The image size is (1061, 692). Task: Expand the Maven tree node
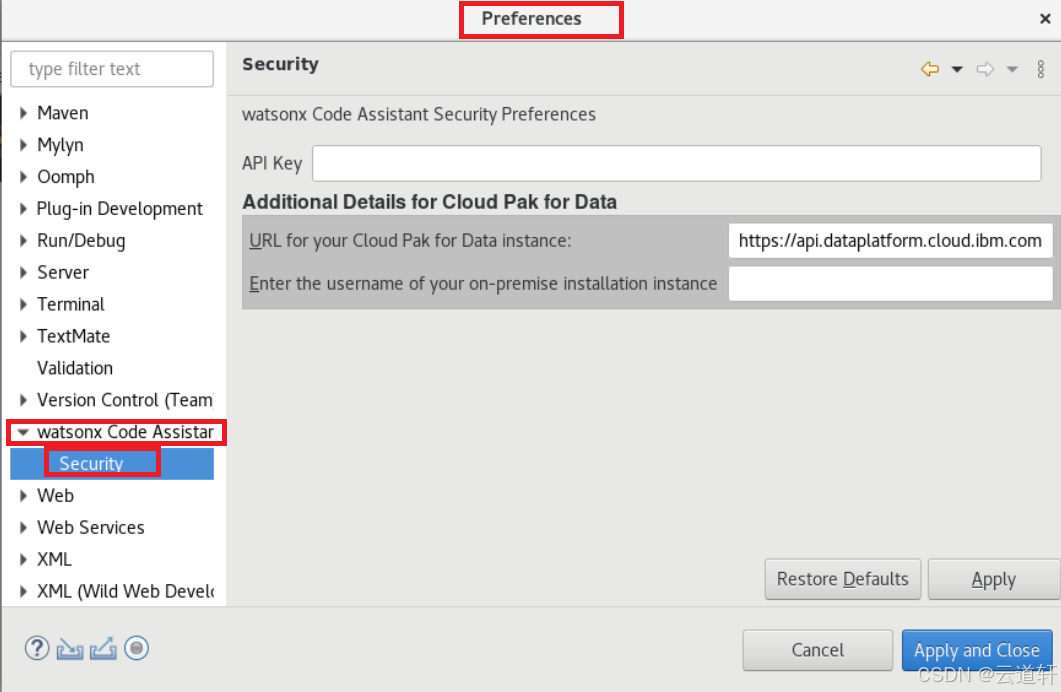coord(24,113)
